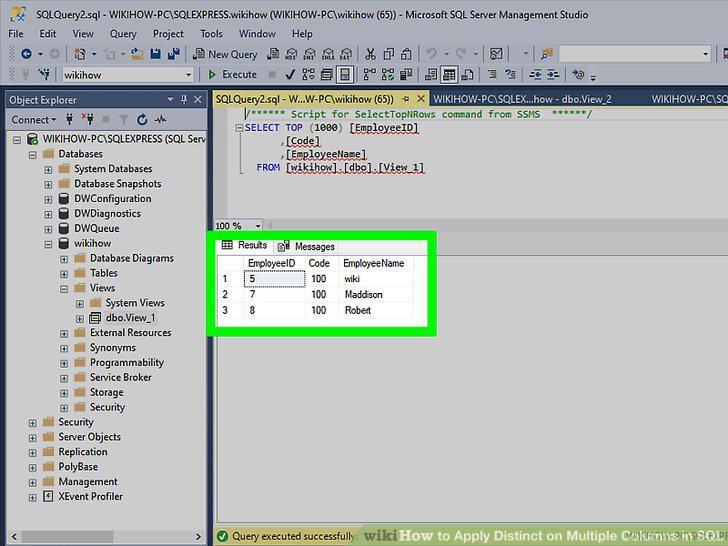This screenshot has height=546, width=728.
Task: Open the Connect dropdown in Object Explorer
Action: pos(33,120)
